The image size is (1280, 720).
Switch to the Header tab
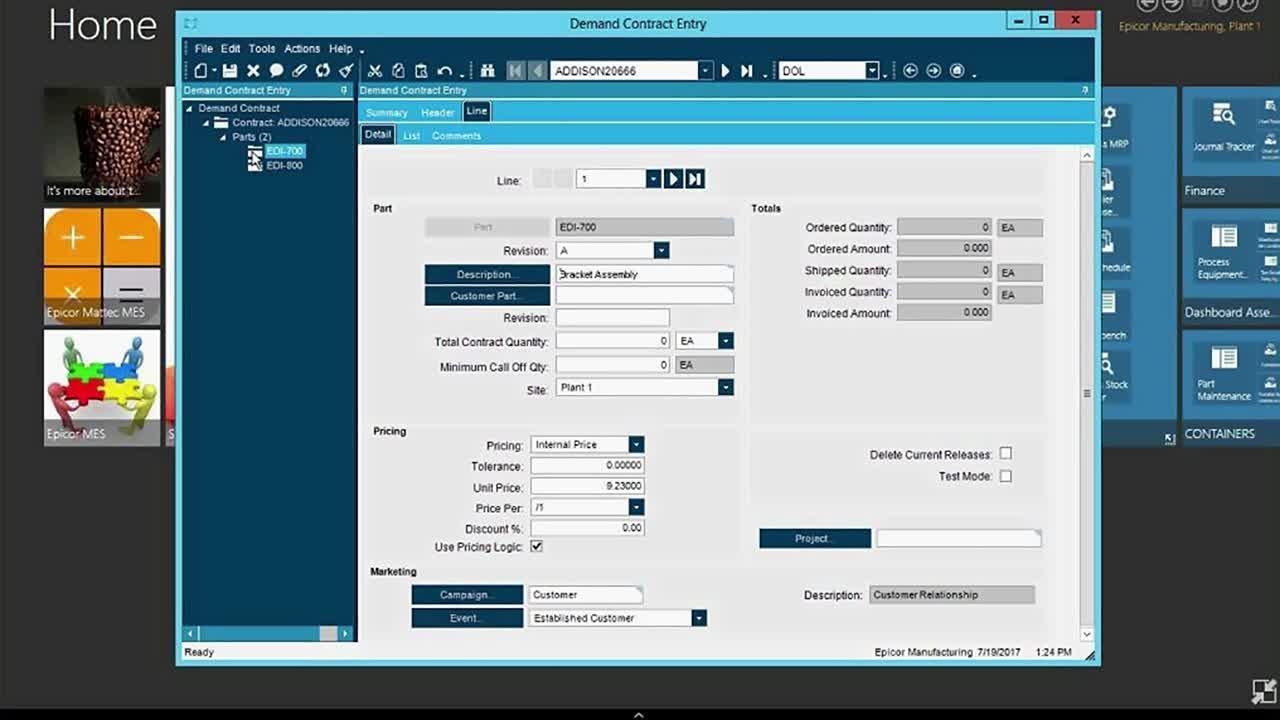437,112
